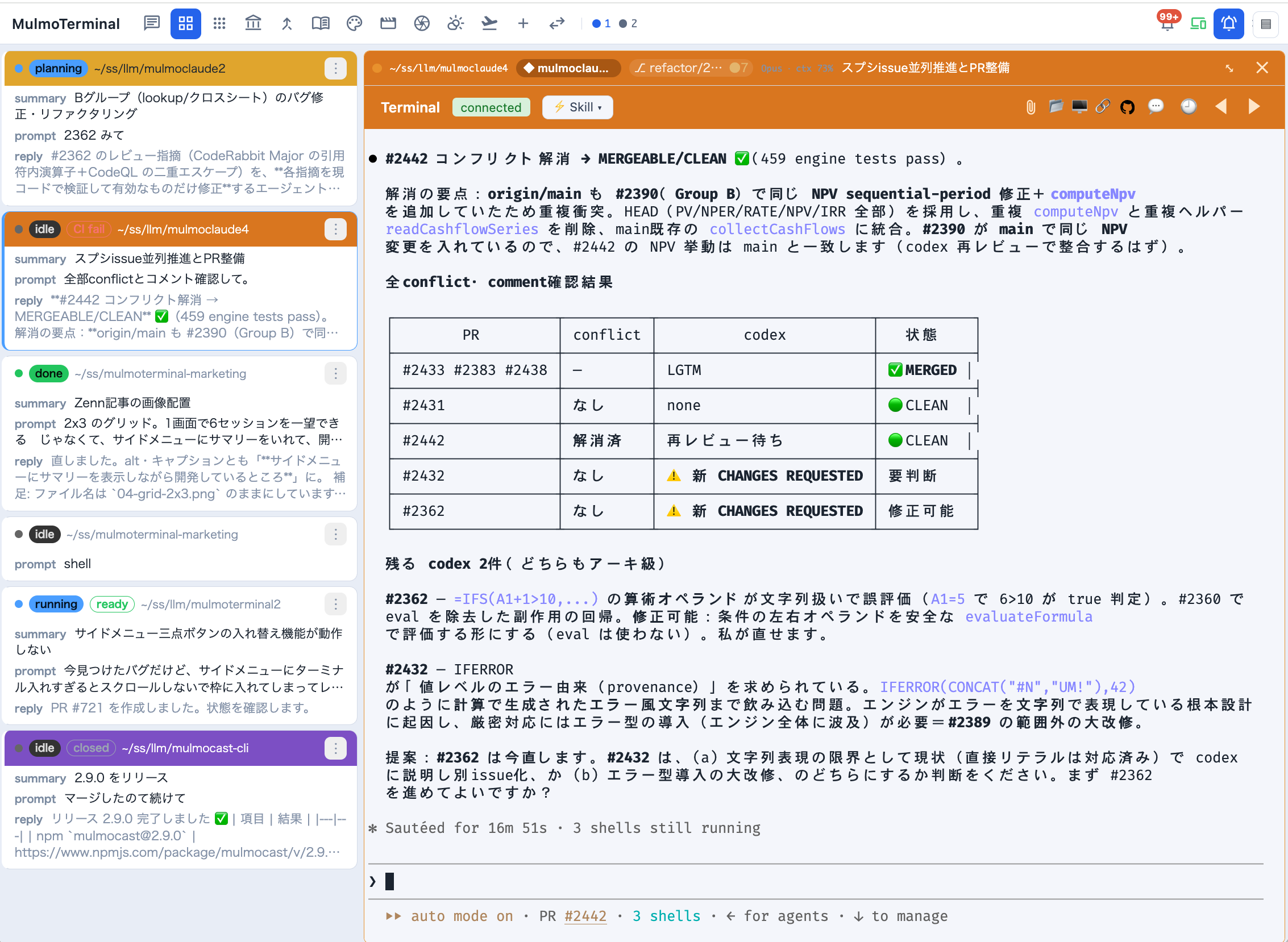Image resolution: width=1288 pixels, height=942 pixels.
Task: Add a new session with plus icon
Action: (x=523, y=23)
